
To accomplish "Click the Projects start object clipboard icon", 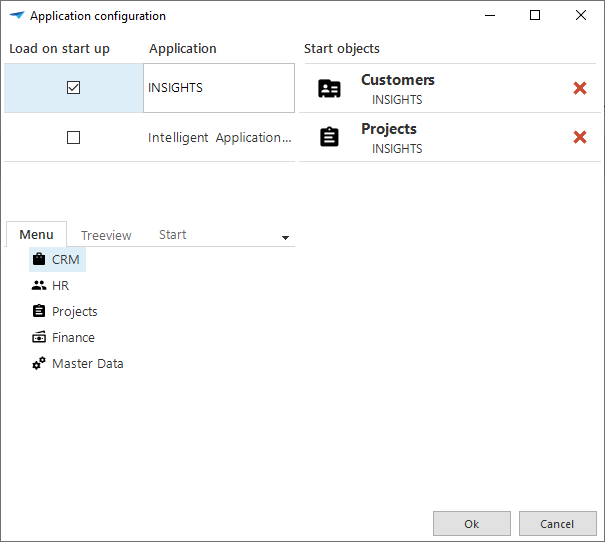I will pos(329,137).
